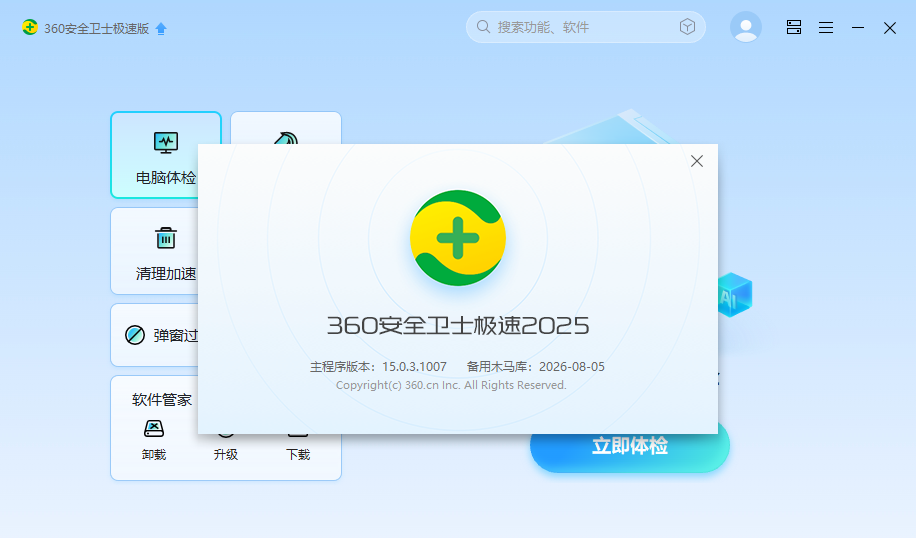Close the 360 main window
This screenshot has height=538, width=916.
890,28
